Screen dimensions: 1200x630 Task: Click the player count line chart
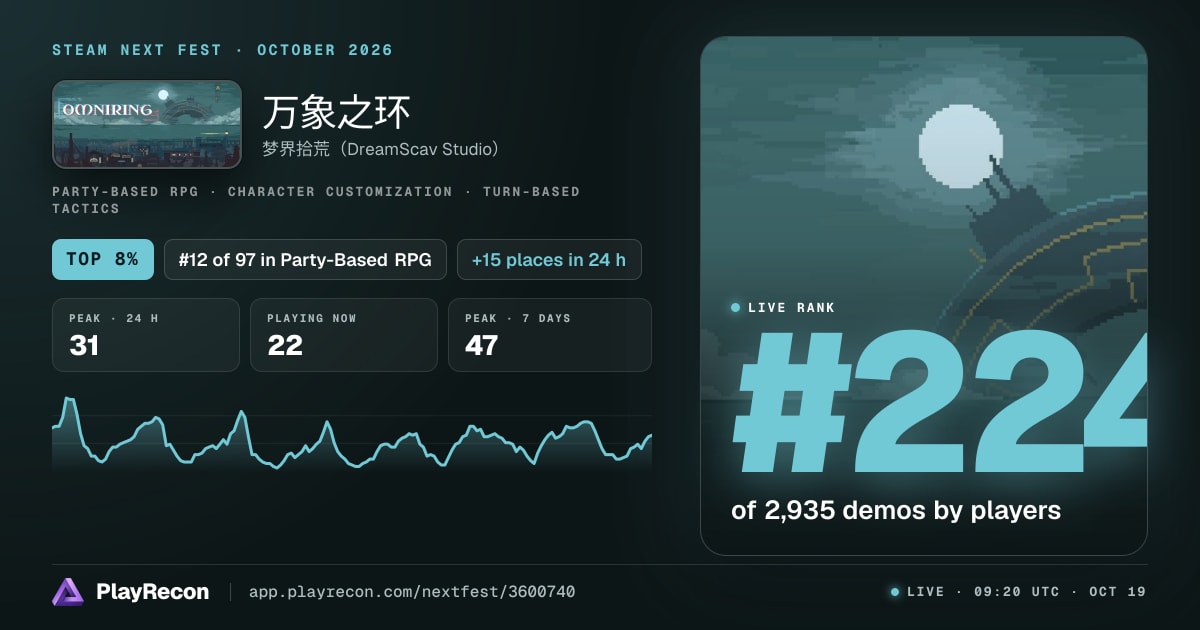coord(352,433)
